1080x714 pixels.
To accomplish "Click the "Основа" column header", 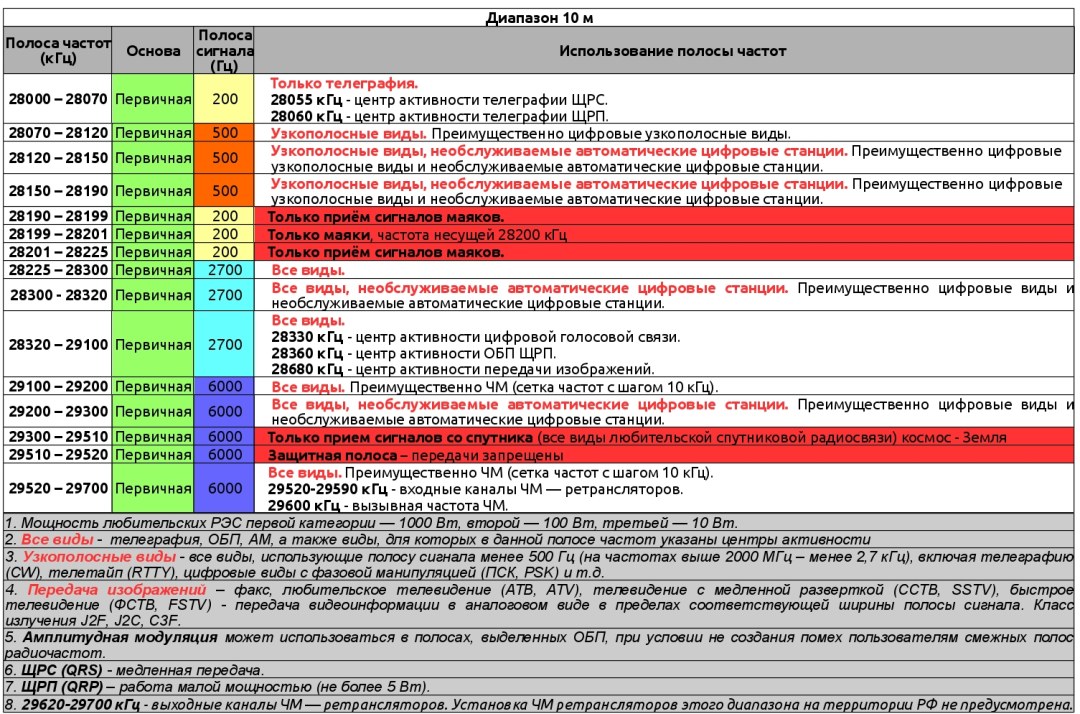I will point(153,50).
